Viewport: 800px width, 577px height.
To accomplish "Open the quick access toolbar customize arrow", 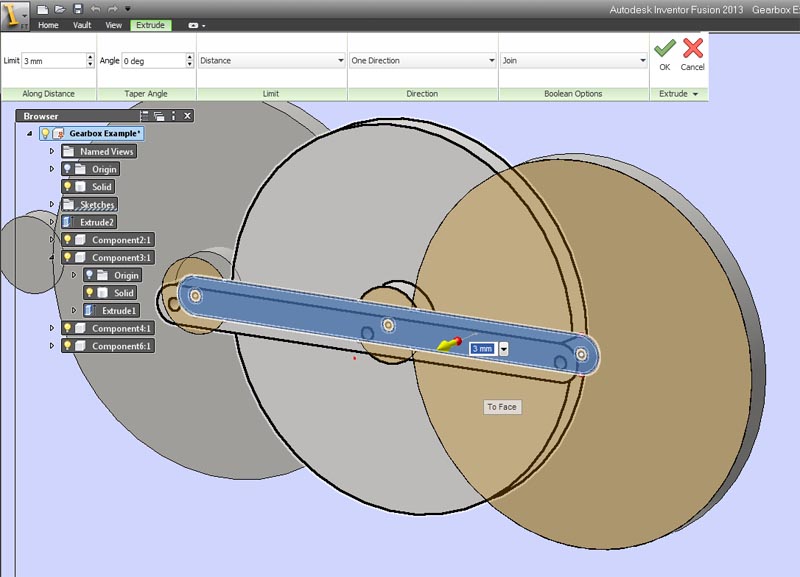I will (128, 9).
